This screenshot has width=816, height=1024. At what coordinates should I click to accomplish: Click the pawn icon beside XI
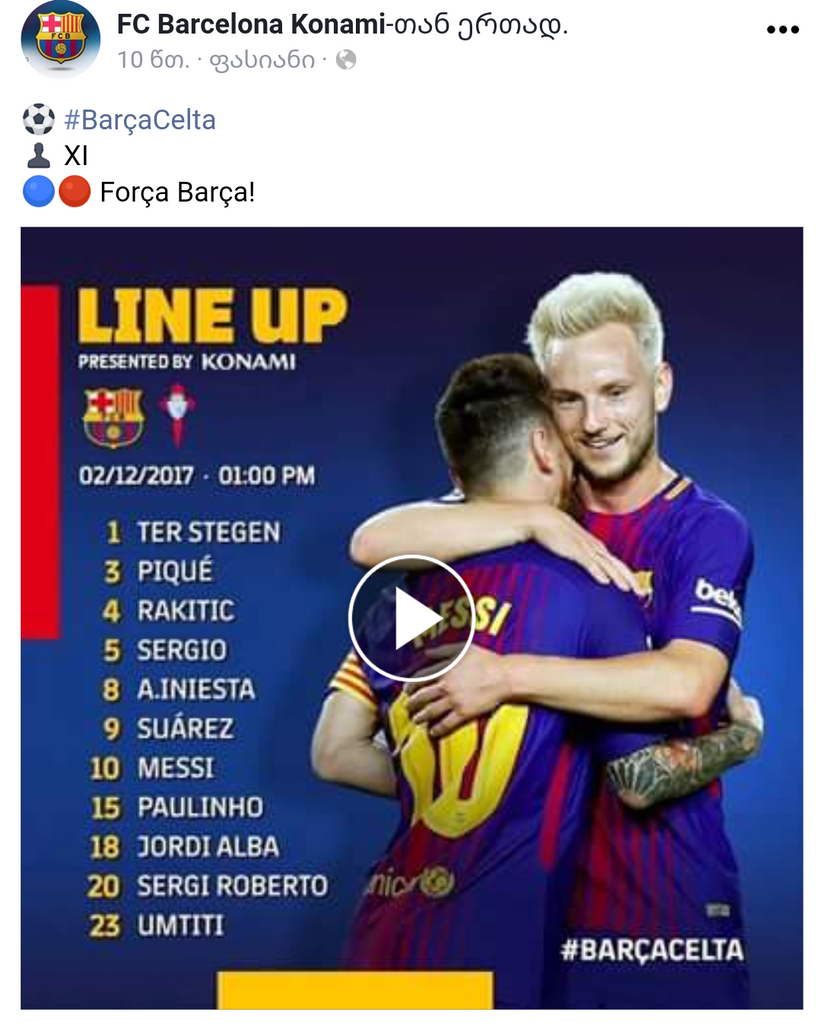click(39, 156)
